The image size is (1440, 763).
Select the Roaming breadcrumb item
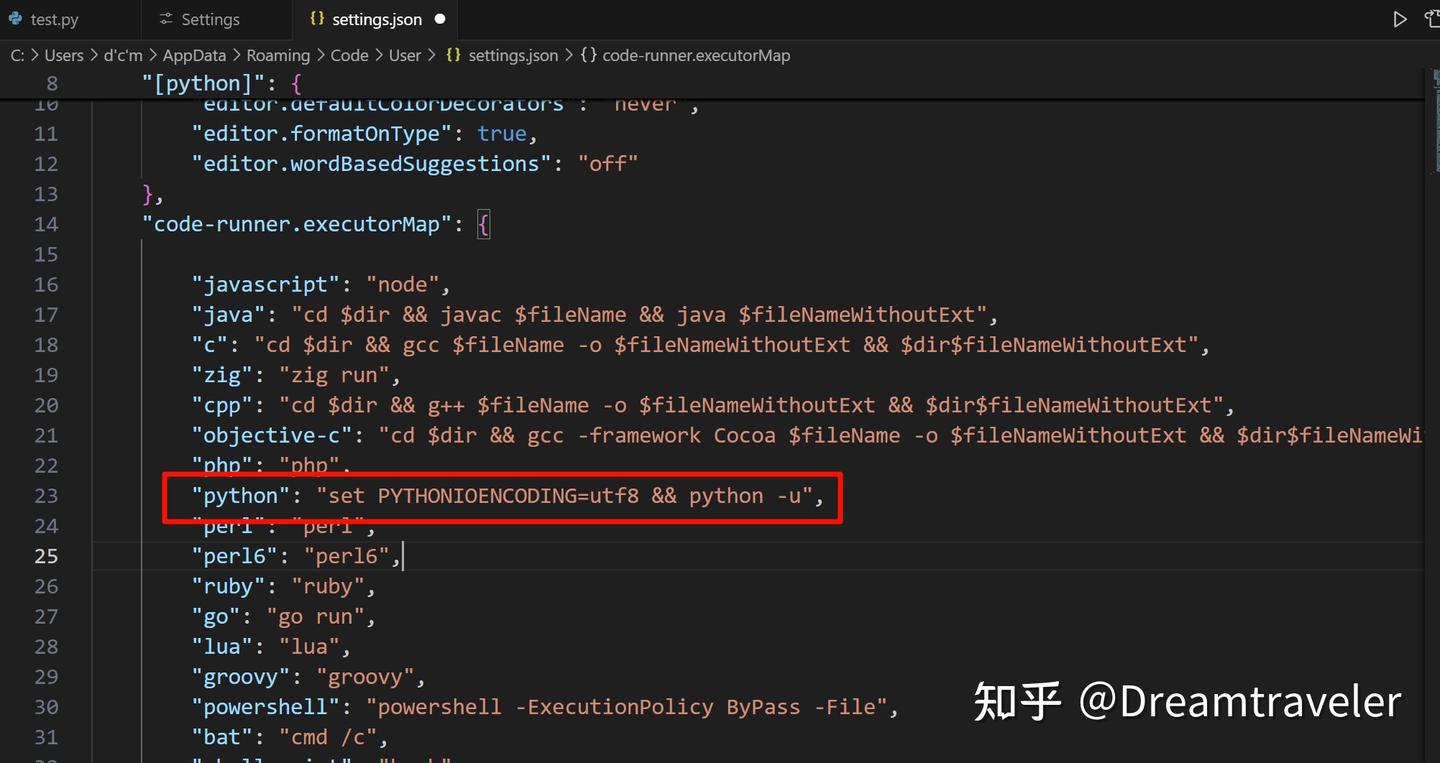pos(278,55)
